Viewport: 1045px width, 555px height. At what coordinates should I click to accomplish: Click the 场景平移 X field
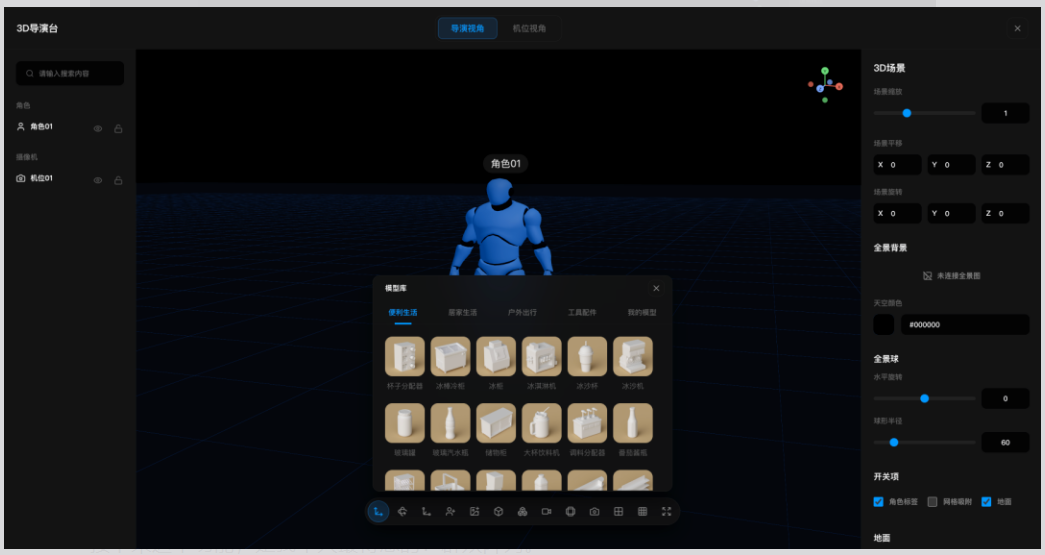click(x=898, y=165)
